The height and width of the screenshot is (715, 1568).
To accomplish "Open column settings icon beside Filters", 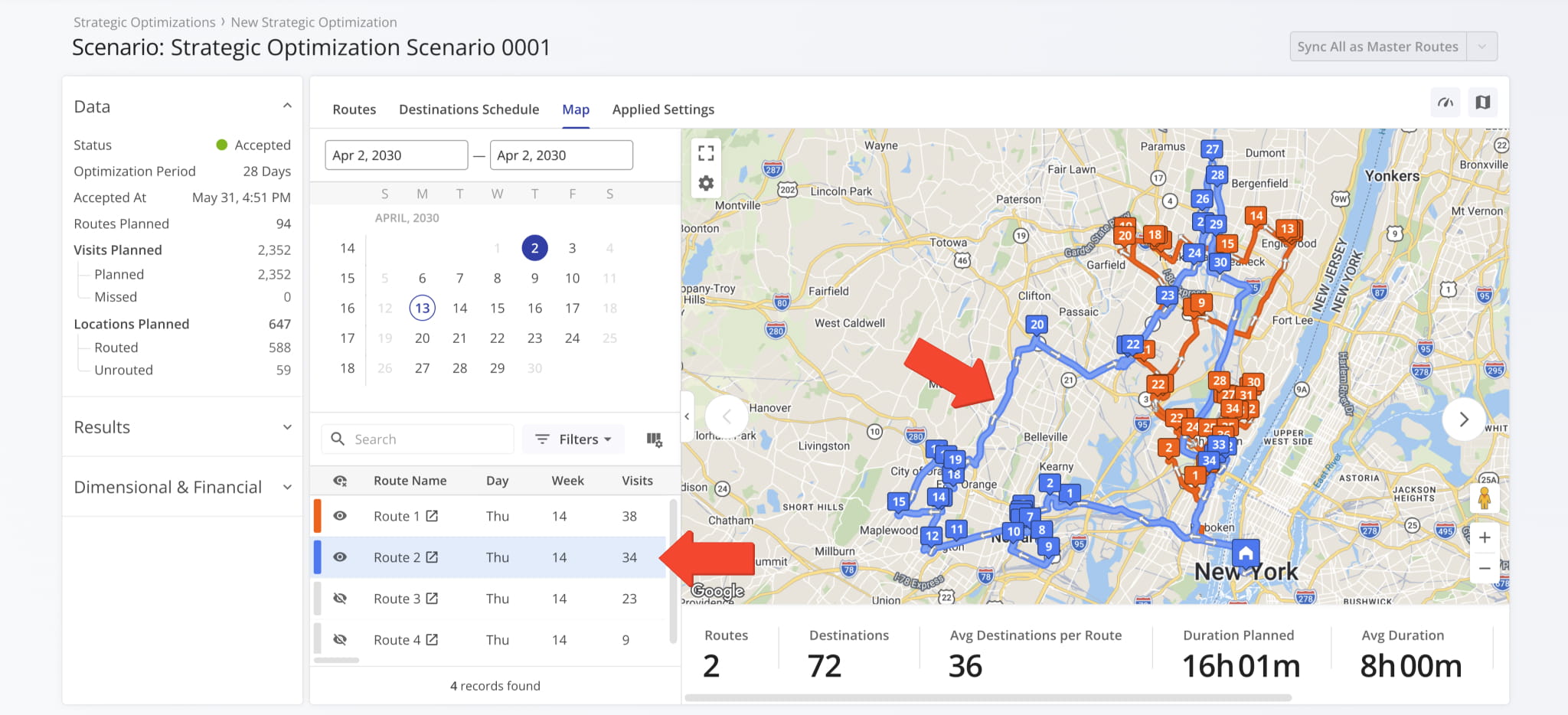I will coord(654,439).
